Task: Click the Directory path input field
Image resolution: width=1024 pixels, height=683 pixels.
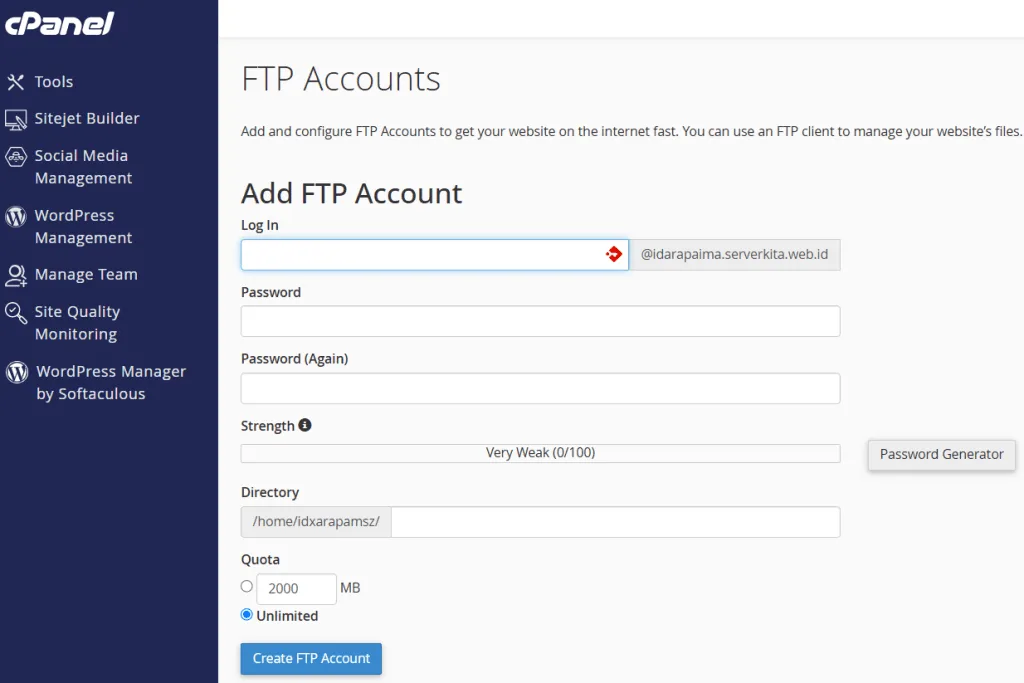Action: (615, 522)
